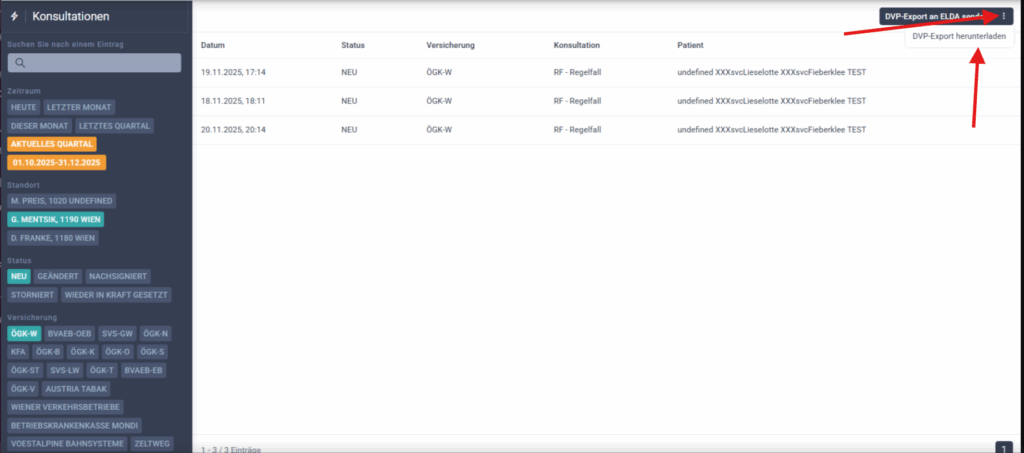
Task: Go to page 1 in pagination
Action: [x=1004, y=449]
